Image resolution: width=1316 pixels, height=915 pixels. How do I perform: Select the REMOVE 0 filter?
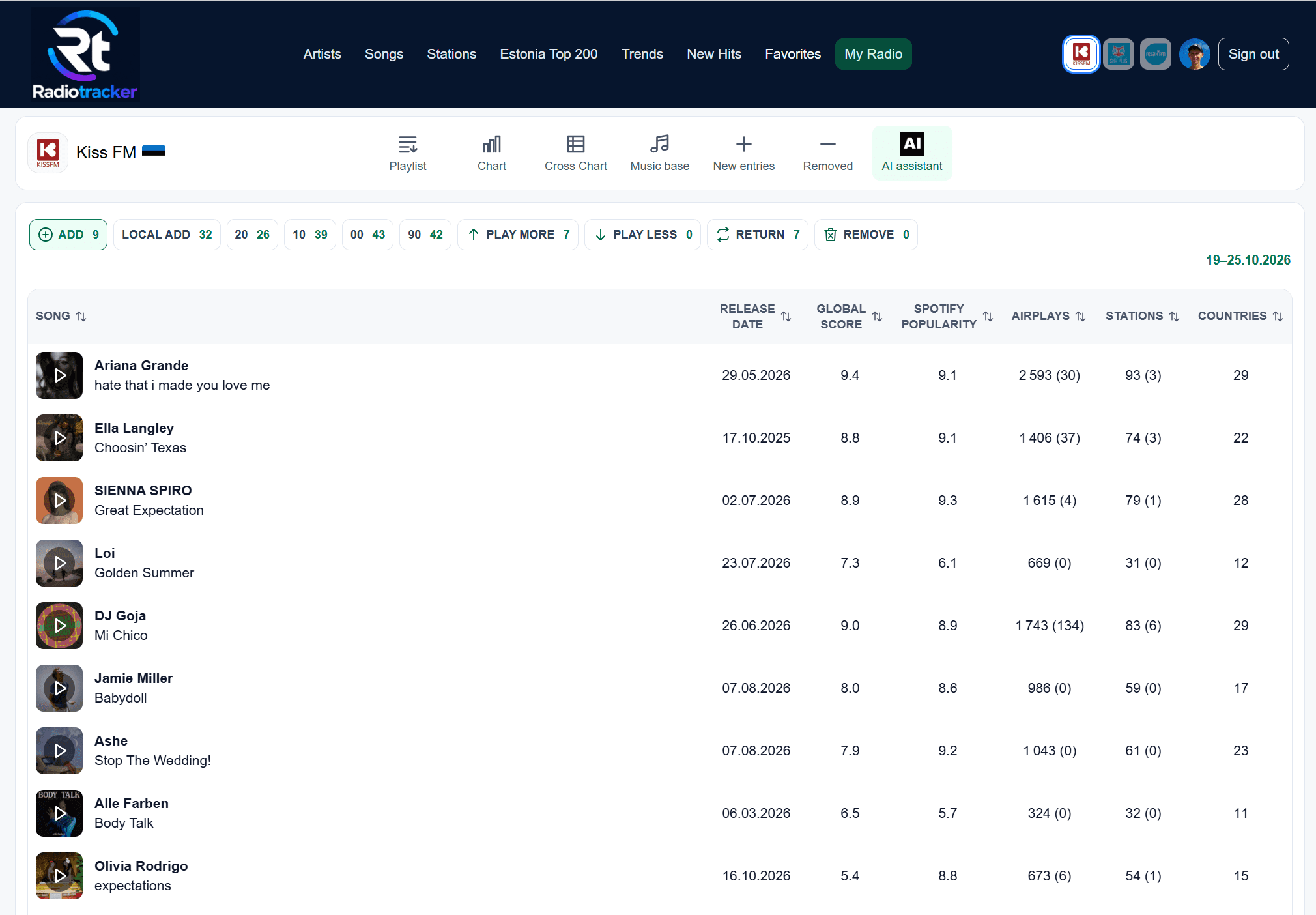coord(866,235)
